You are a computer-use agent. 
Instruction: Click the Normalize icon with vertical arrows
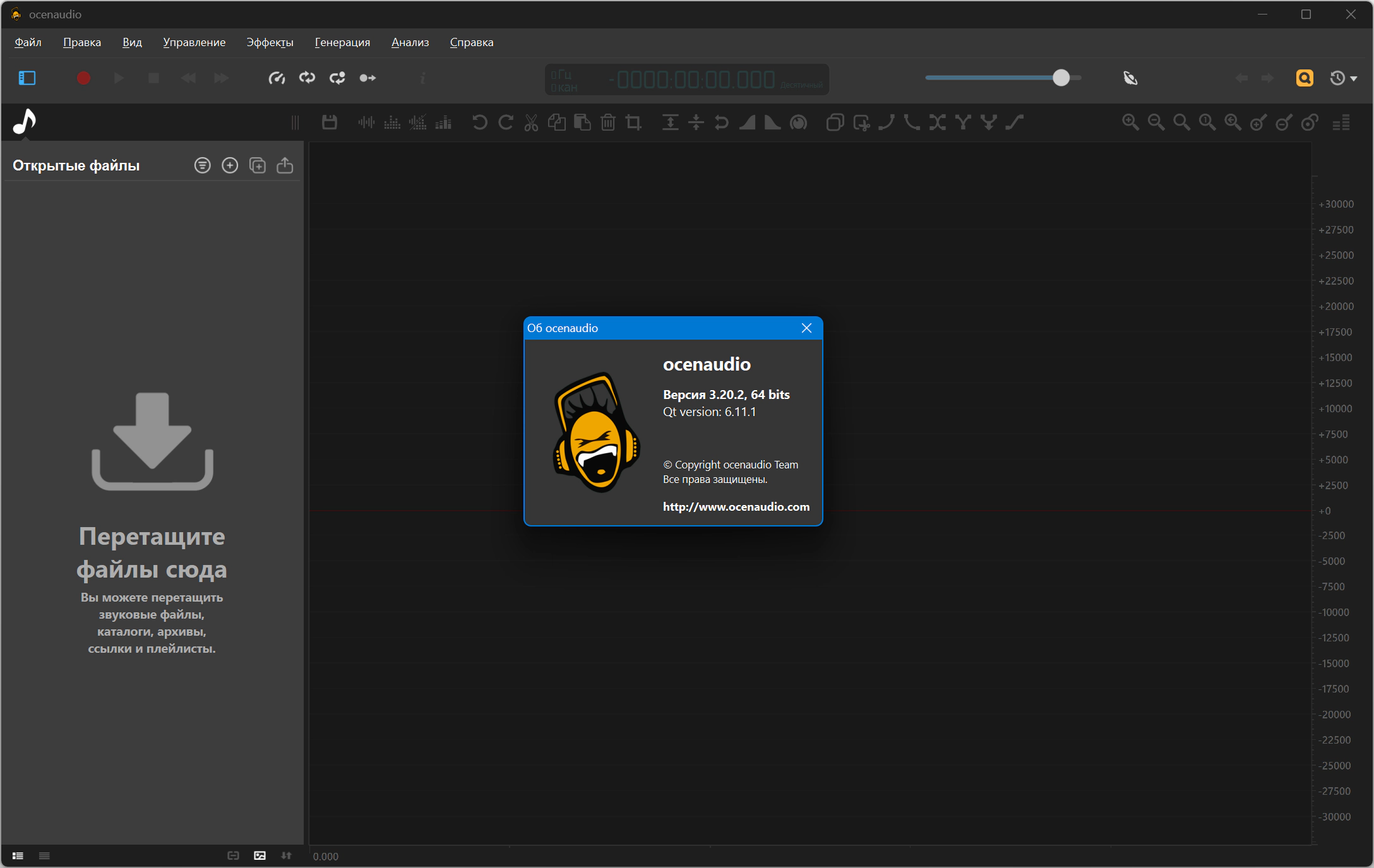(671, 122)
